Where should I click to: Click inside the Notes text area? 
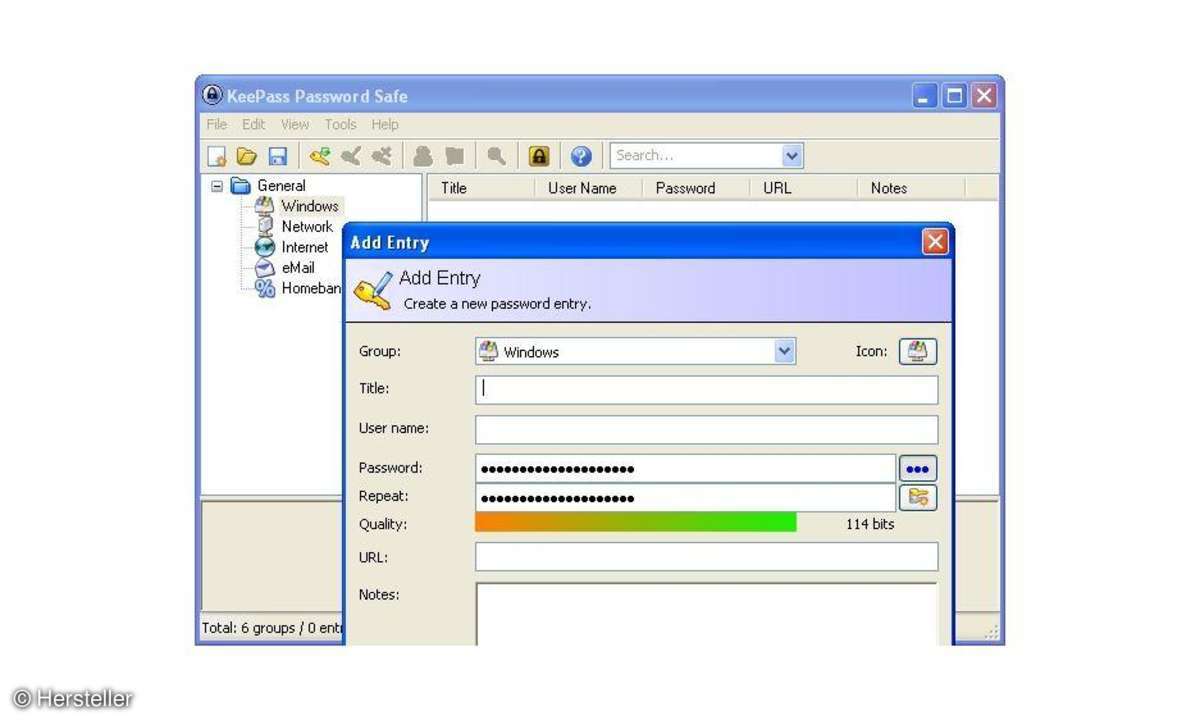[x=707, y=614]
